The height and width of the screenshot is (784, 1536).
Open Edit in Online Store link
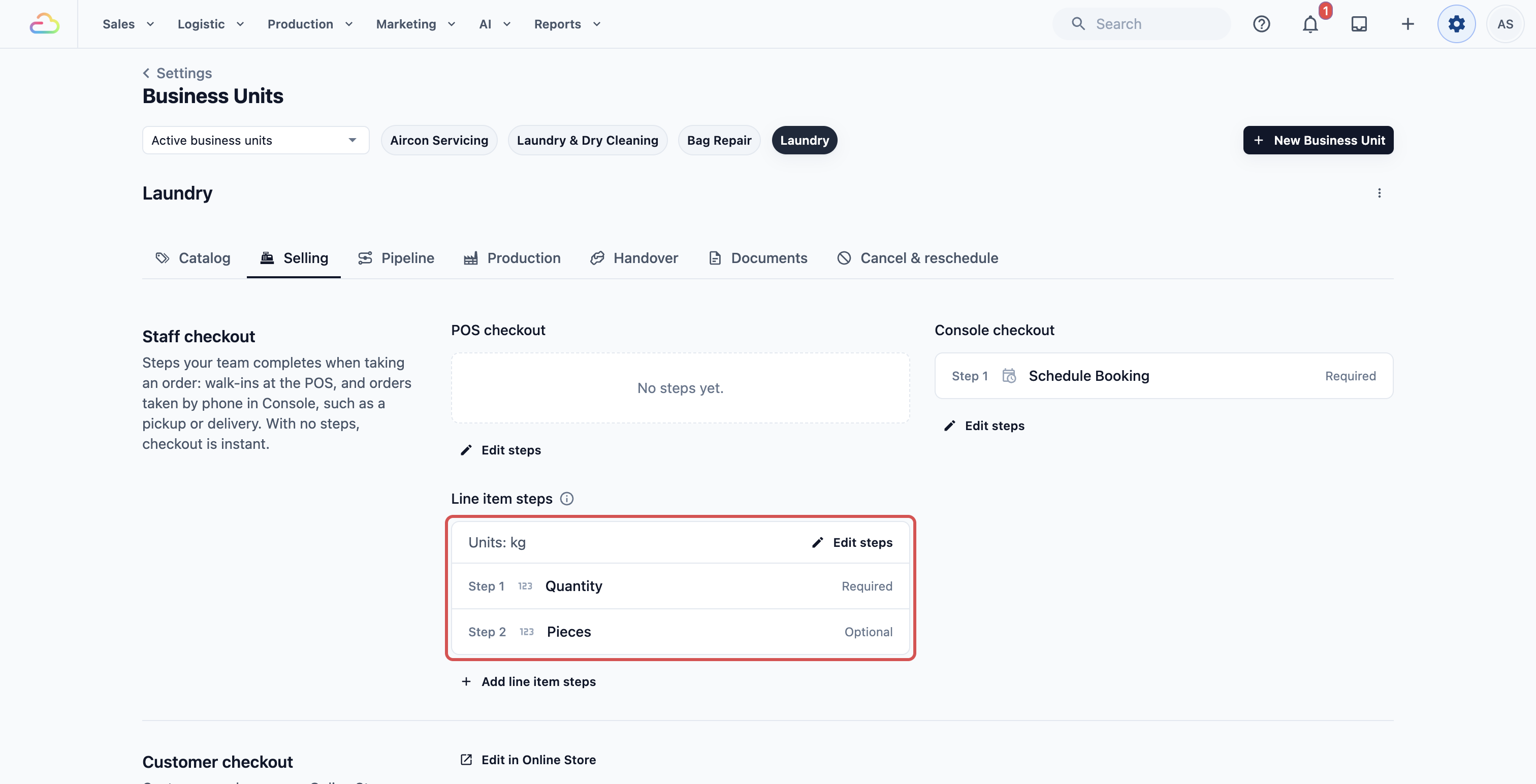(x=528, y=760)
